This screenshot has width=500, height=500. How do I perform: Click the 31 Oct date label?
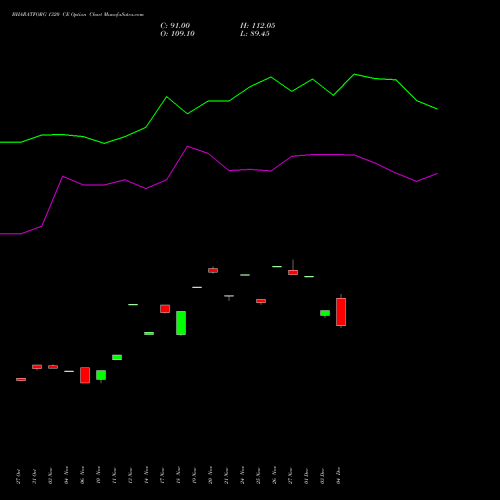(34, 476)
